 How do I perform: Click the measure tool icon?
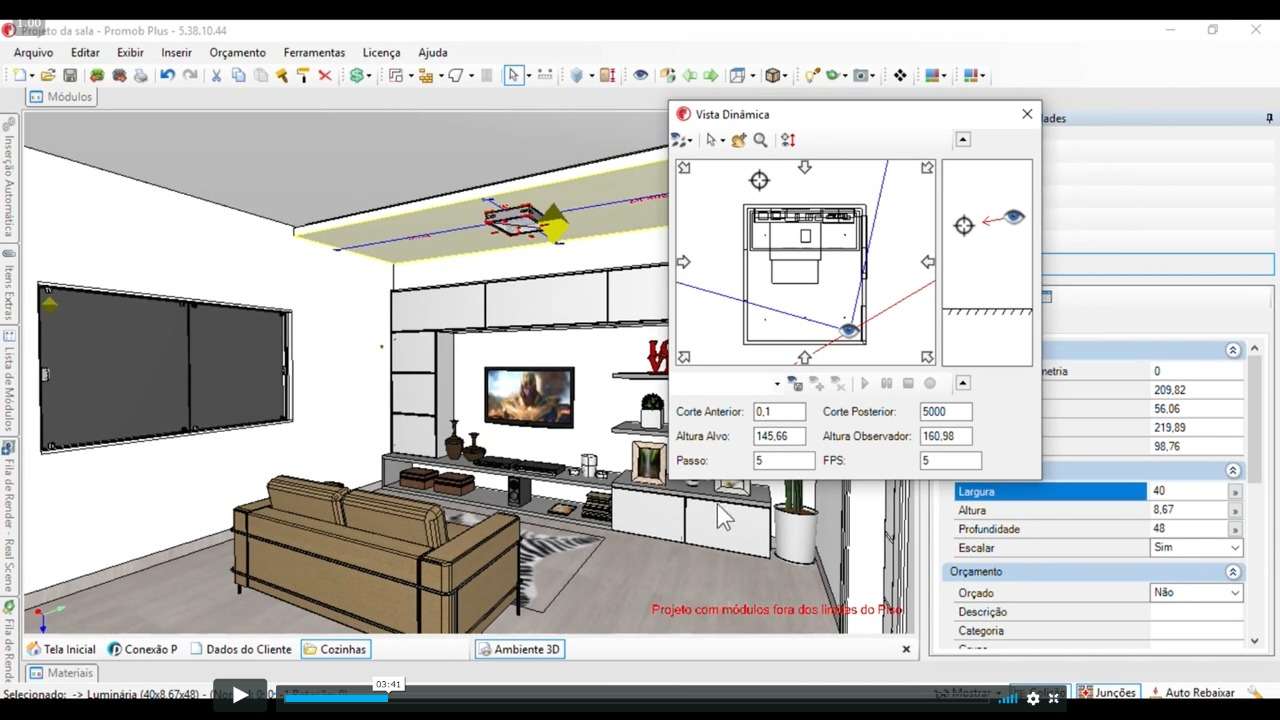(x=544, y=75)
